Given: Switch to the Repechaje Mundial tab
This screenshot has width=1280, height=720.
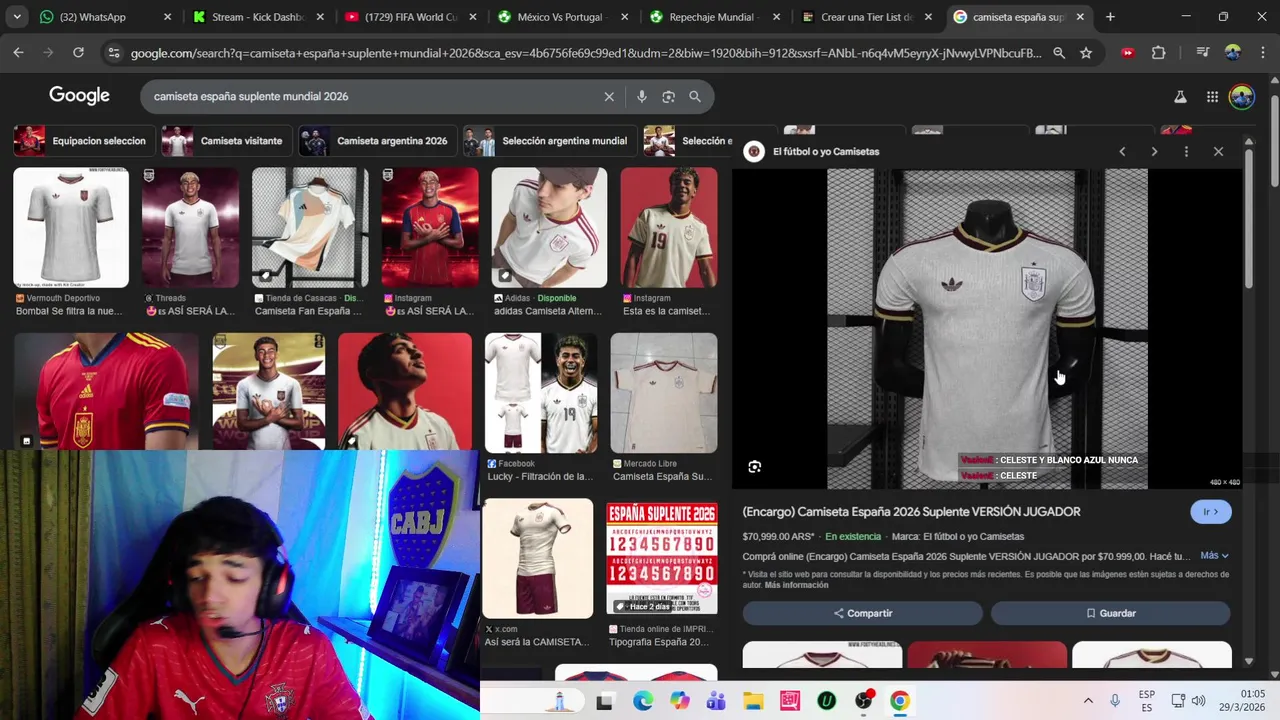Looking at the screenshot, I should tap(716, 17).
